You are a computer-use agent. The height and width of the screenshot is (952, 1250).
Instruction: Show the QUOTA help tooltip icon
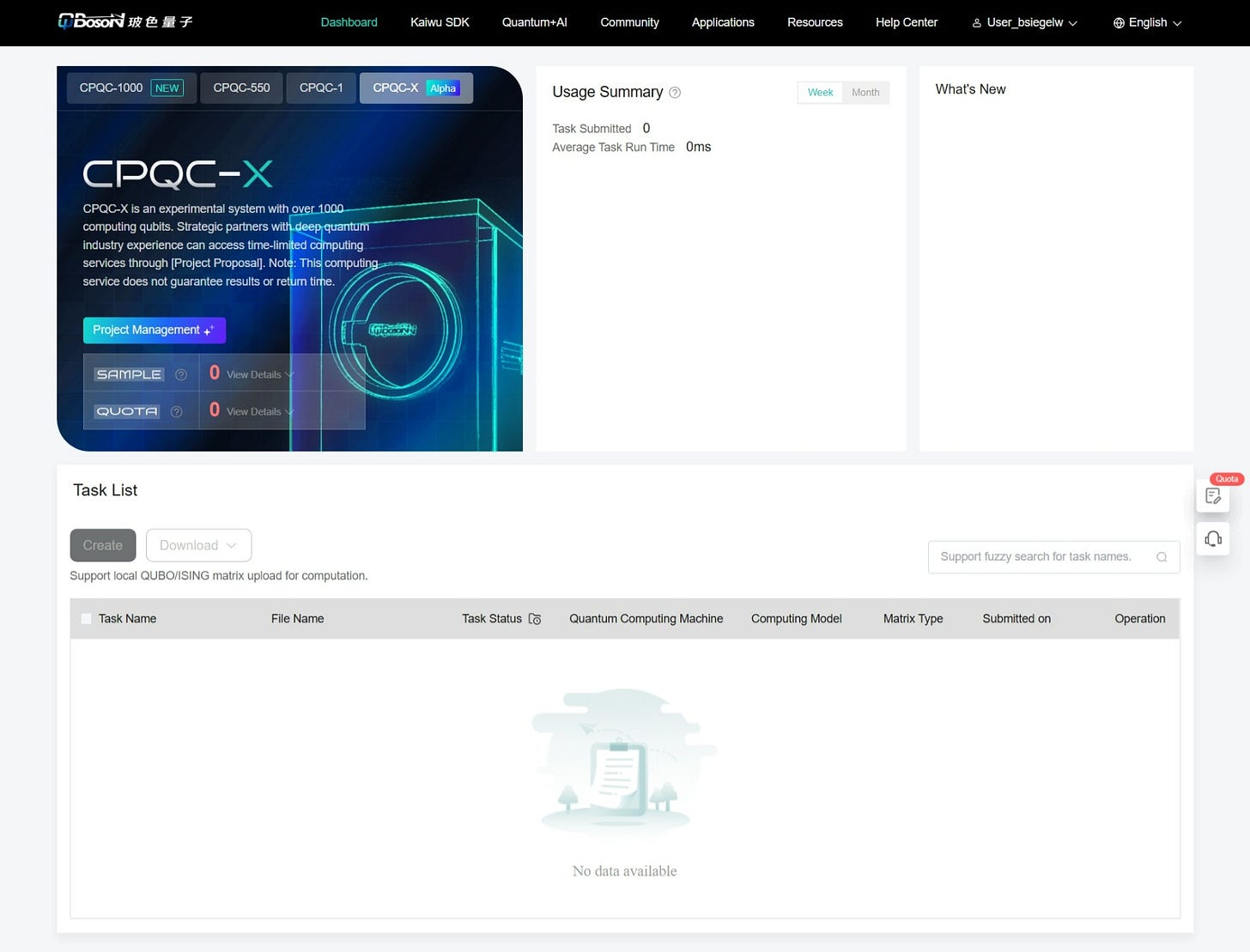[177, 412]
